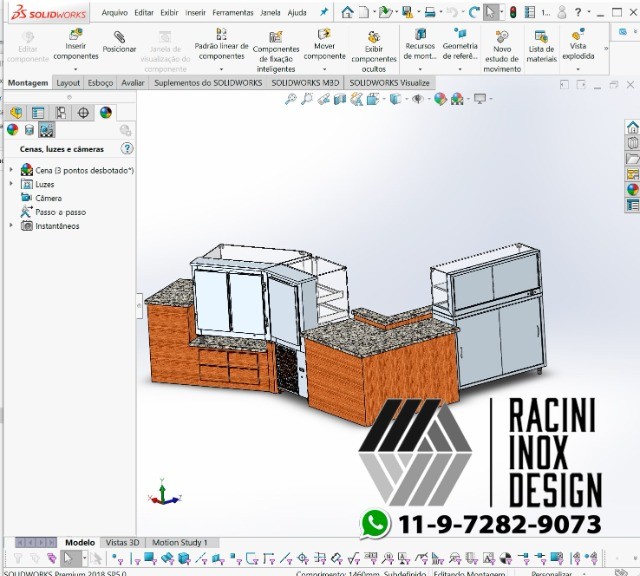The height and width of the screenshot is (576, 640).
Task: Open the Arquivo menu
Action: pyautogui.click(x=115, y=13)
